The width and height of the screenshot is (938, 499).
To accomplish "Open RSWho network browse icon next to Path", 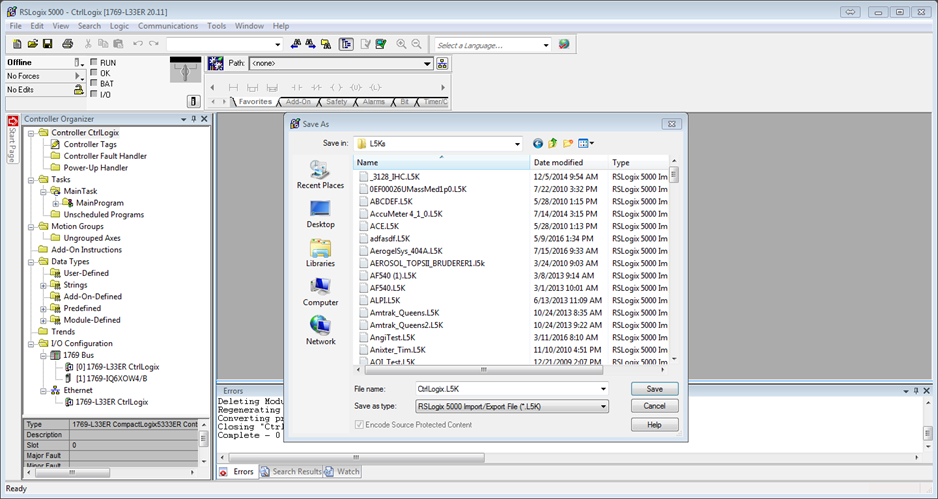I will (x=442, y=63).
